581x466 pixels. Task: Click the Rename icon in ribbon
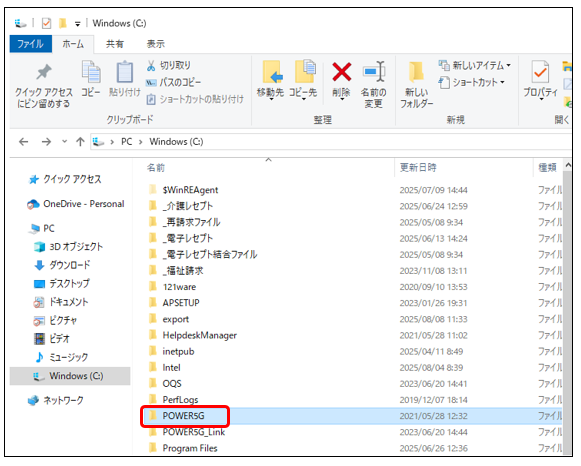pyautogui.click(x=374, y=71)
